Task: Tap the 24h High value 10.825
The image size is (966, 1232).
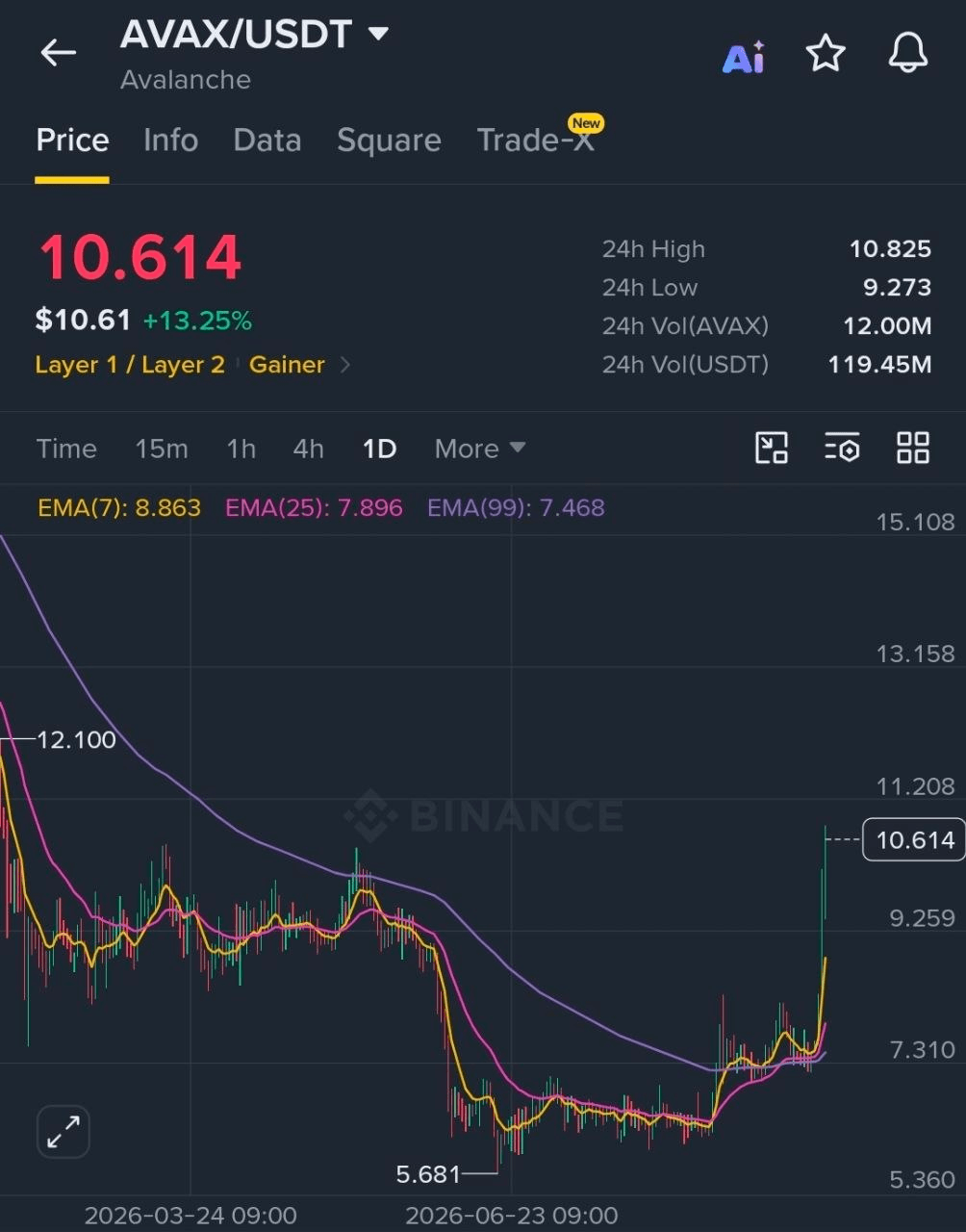Action: pyautogui.click(x=890, y=249)
